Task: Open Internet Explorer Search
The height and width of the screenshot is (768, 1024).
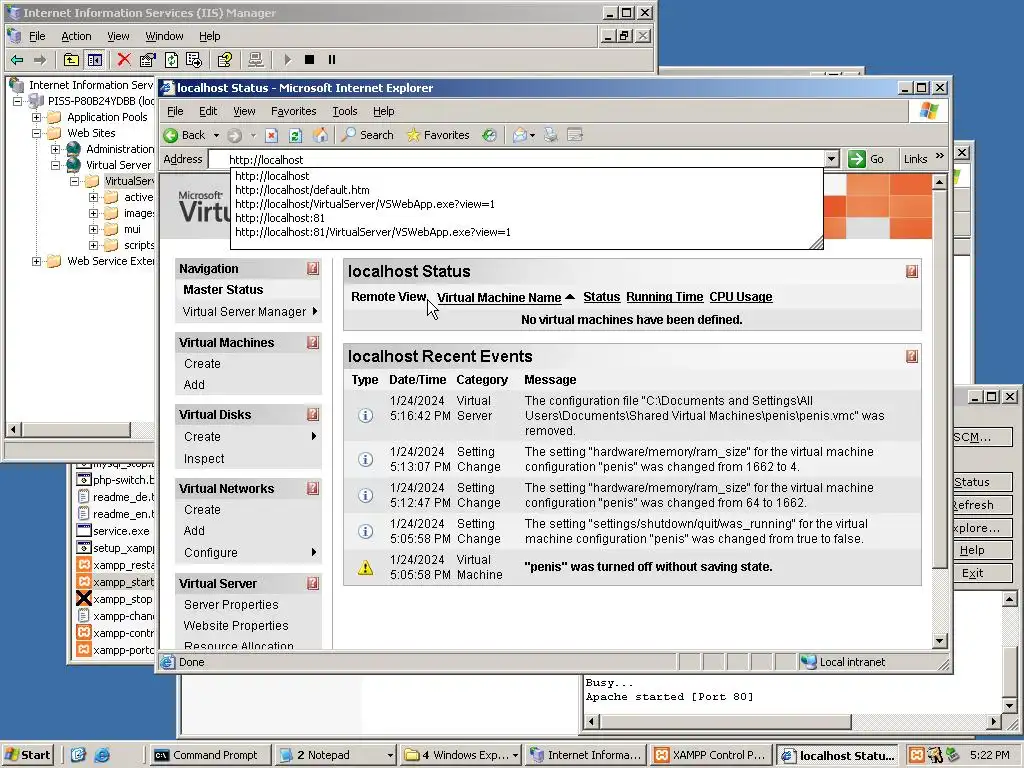Action: click(368, 135)
